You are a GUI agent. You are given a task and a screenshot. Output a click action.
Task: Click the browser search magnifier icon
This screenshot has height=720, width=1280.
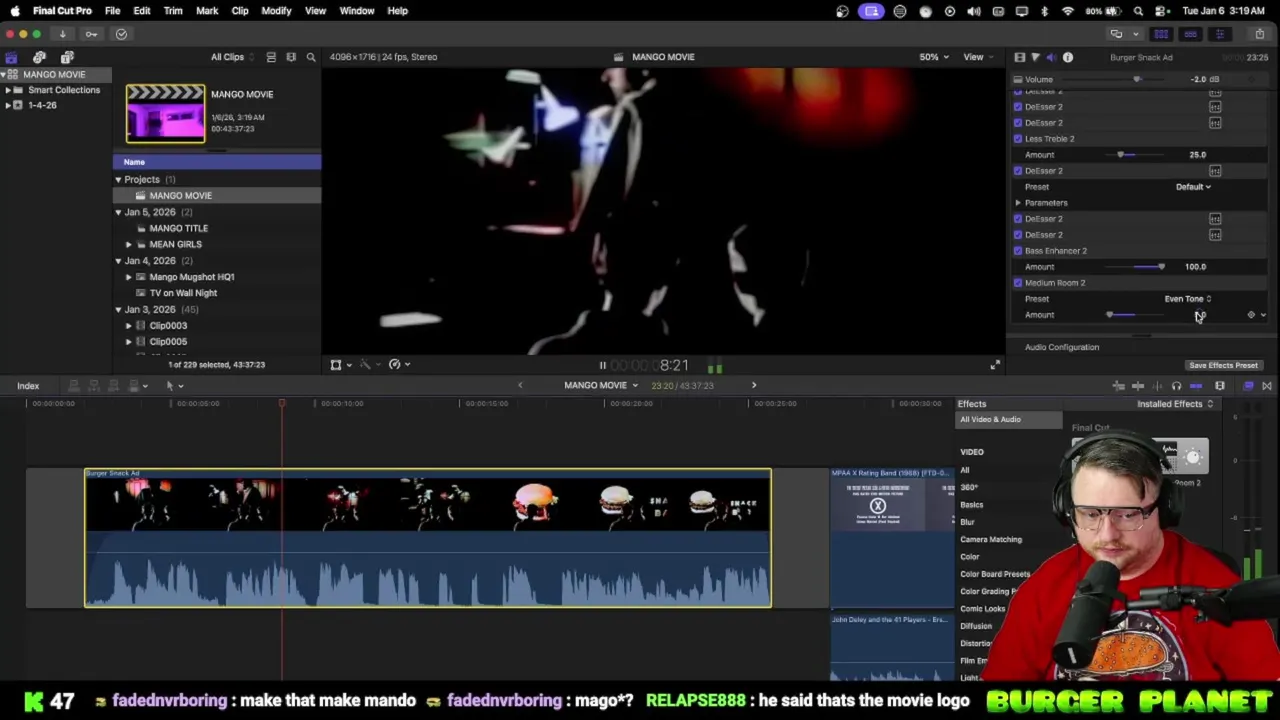(311, 57)
